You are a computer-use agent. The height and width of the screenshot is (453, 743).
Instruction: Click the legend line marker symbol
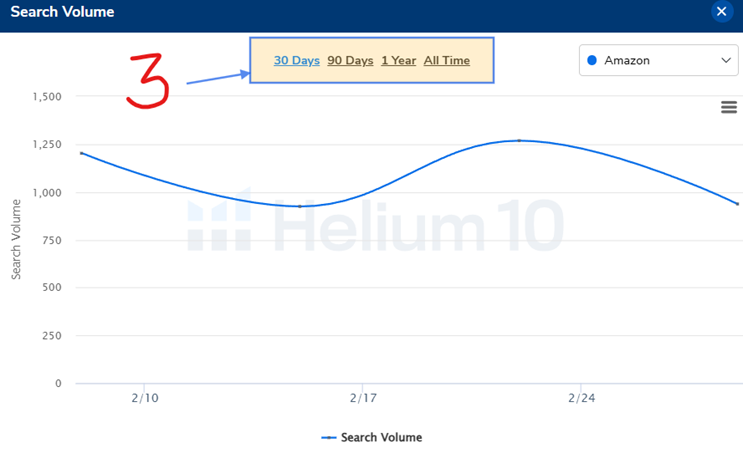coord(329,437)
